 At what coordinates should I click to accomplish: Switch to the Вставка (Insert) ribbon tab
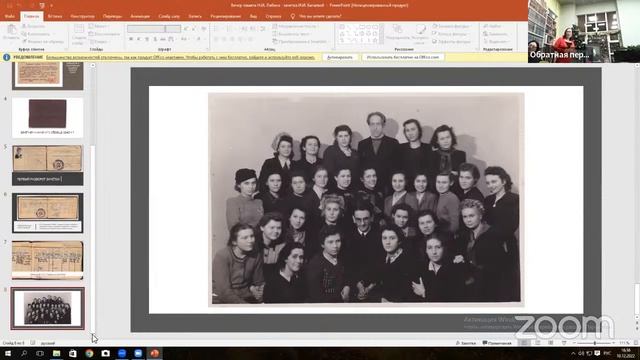55,16
